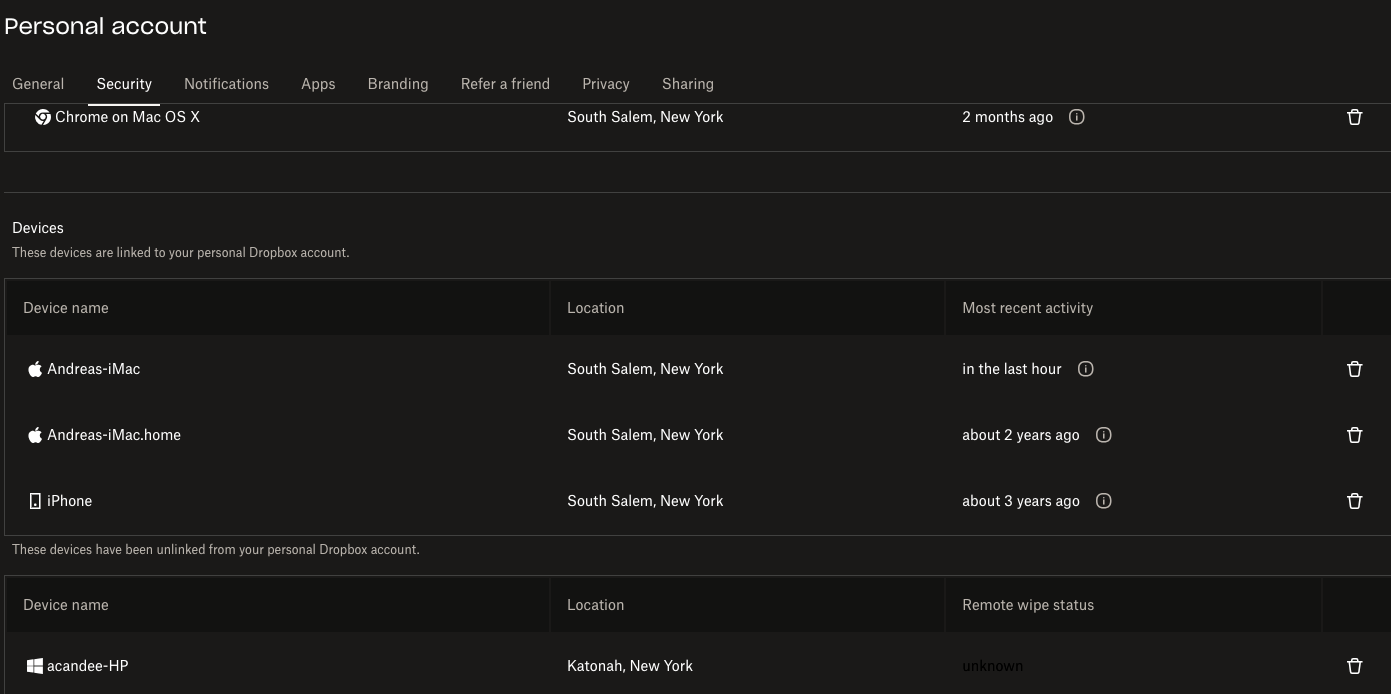This screenshot has height=694, width=1391.
Task: Switch to the Privacy tab
Action: pos(605,84)
